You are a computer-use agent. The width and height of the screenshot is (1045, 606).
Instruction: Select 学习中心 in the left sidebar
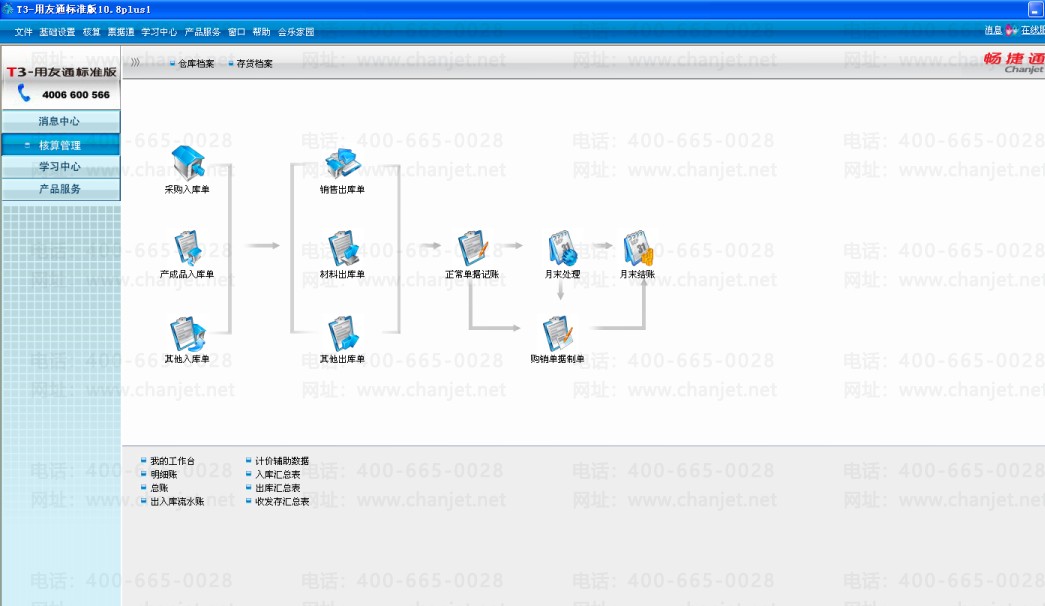click(61, 167)
